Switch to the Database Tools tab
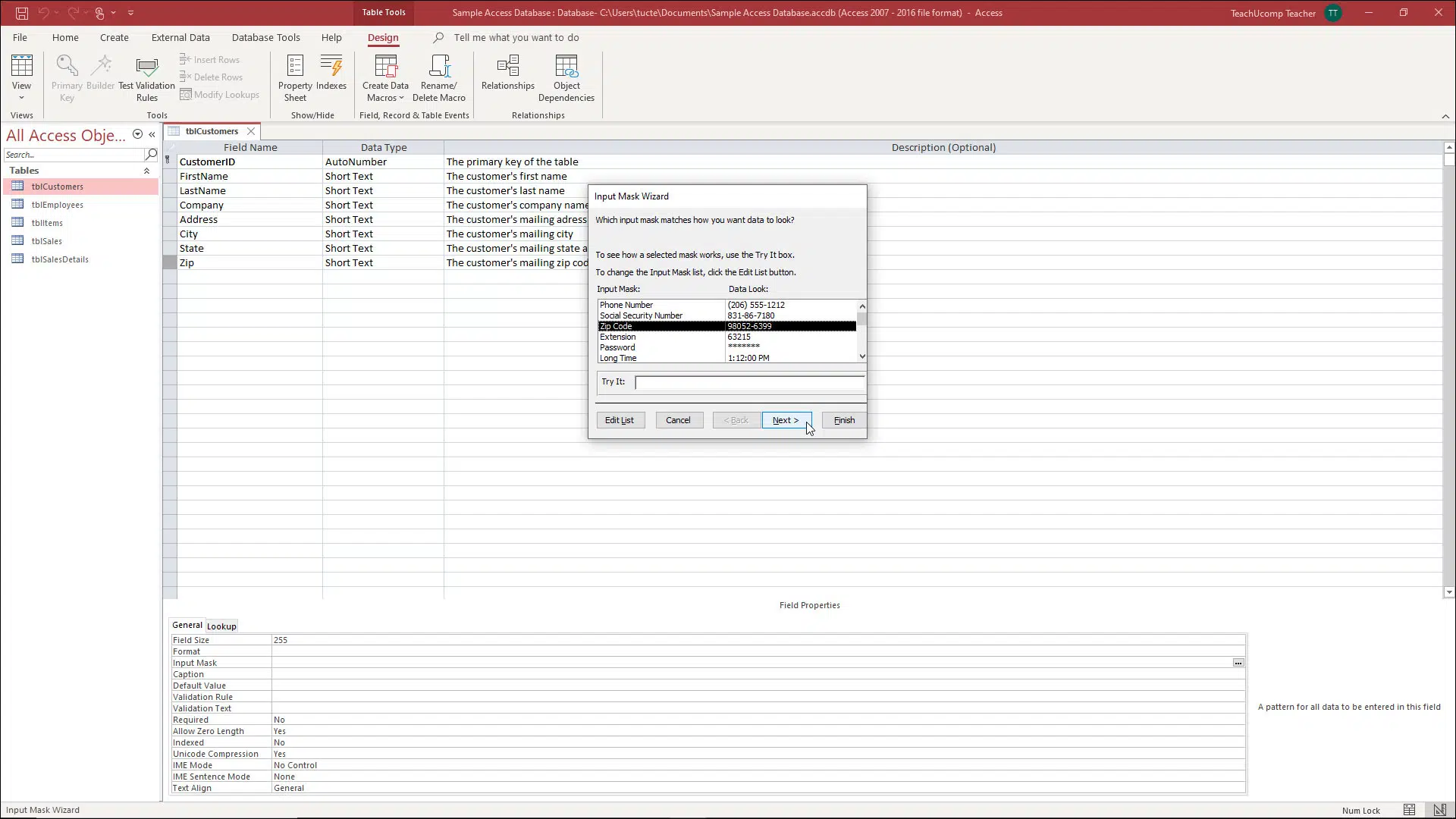This screenshot has width=1456, height=819. pyautogui.click(x=265, y=37)
